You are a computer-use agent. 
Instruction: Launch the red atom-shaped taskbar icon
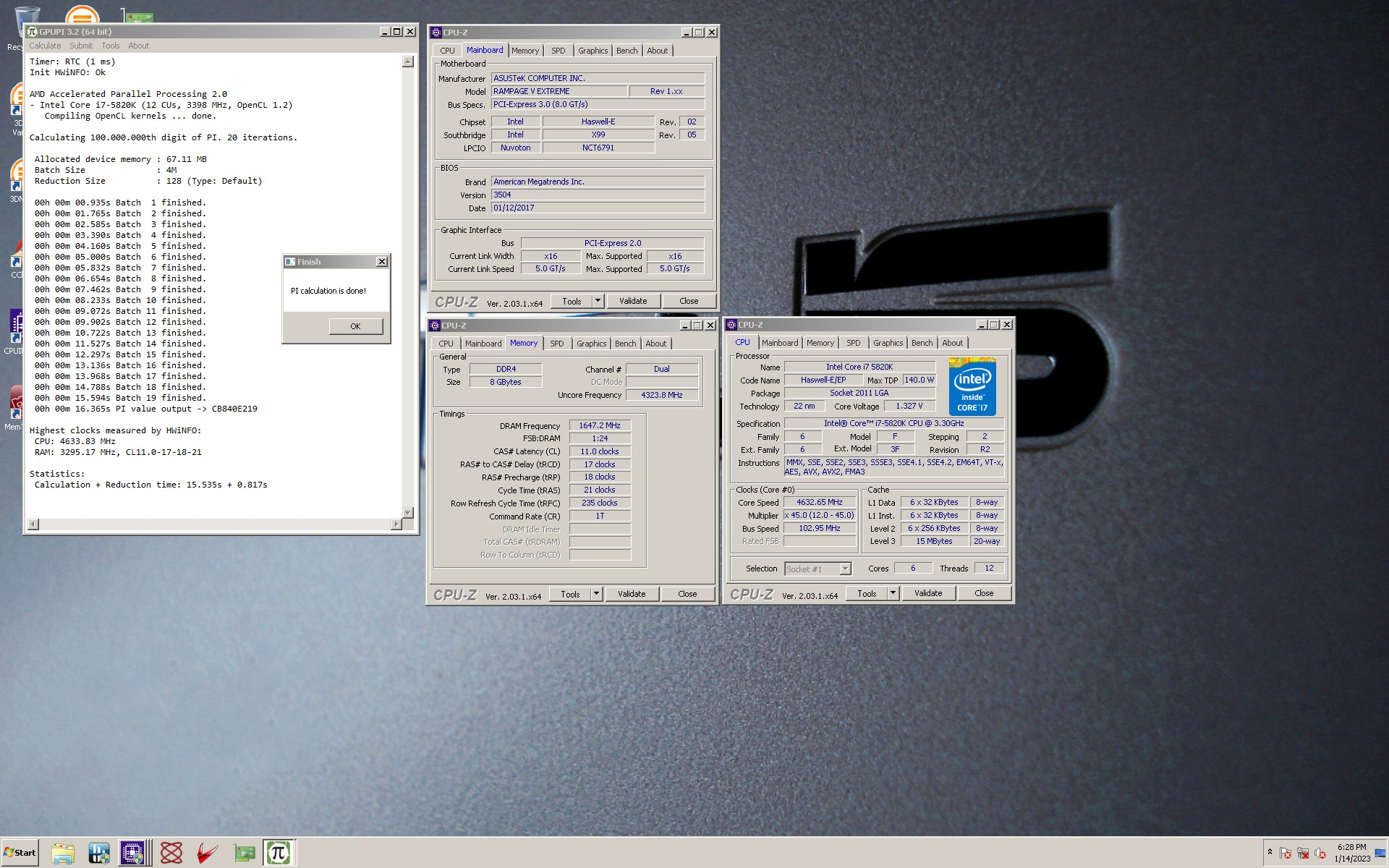coord(171,853)
